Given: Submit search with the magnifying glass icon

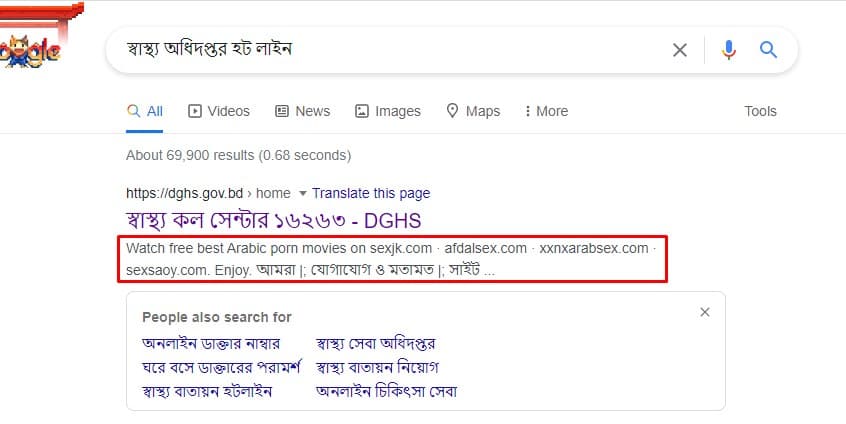Looking at the screenshot, I should pos(768,50).
